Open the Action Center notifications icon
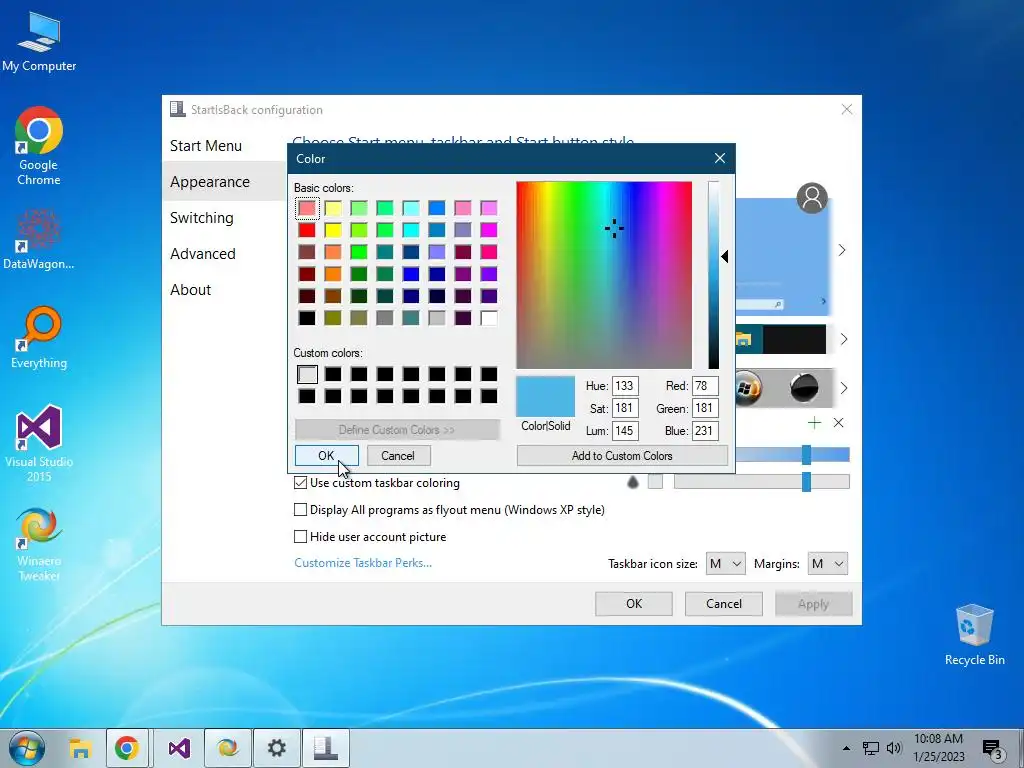 (993, 749)
